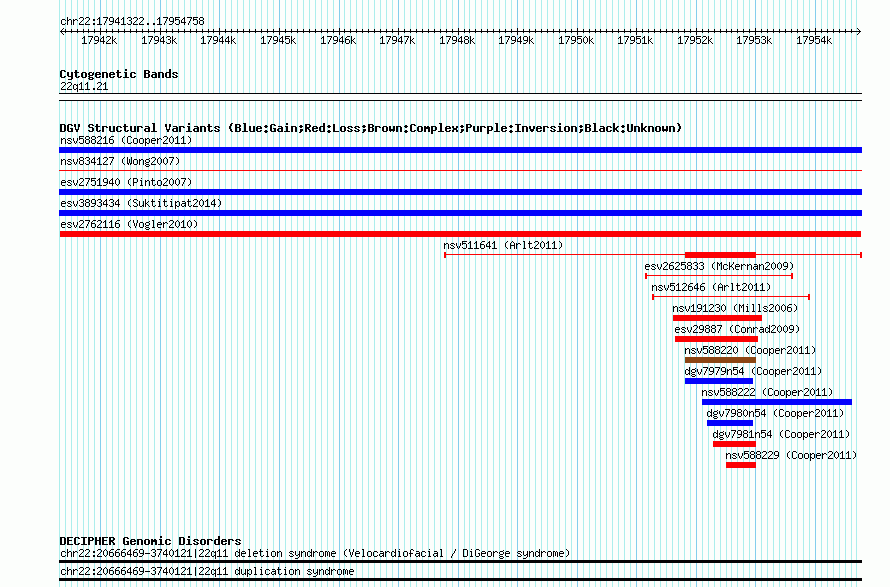Viewport: 890px width, 587px height.
Task: Click the 17947k ruler tick label
Action: pos(397,40)
